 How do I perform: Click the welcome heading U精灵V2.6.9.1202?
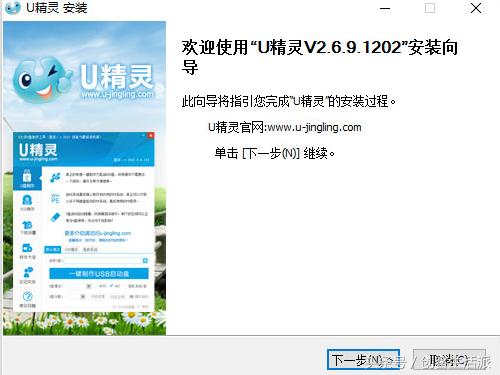tap(320, 57)
